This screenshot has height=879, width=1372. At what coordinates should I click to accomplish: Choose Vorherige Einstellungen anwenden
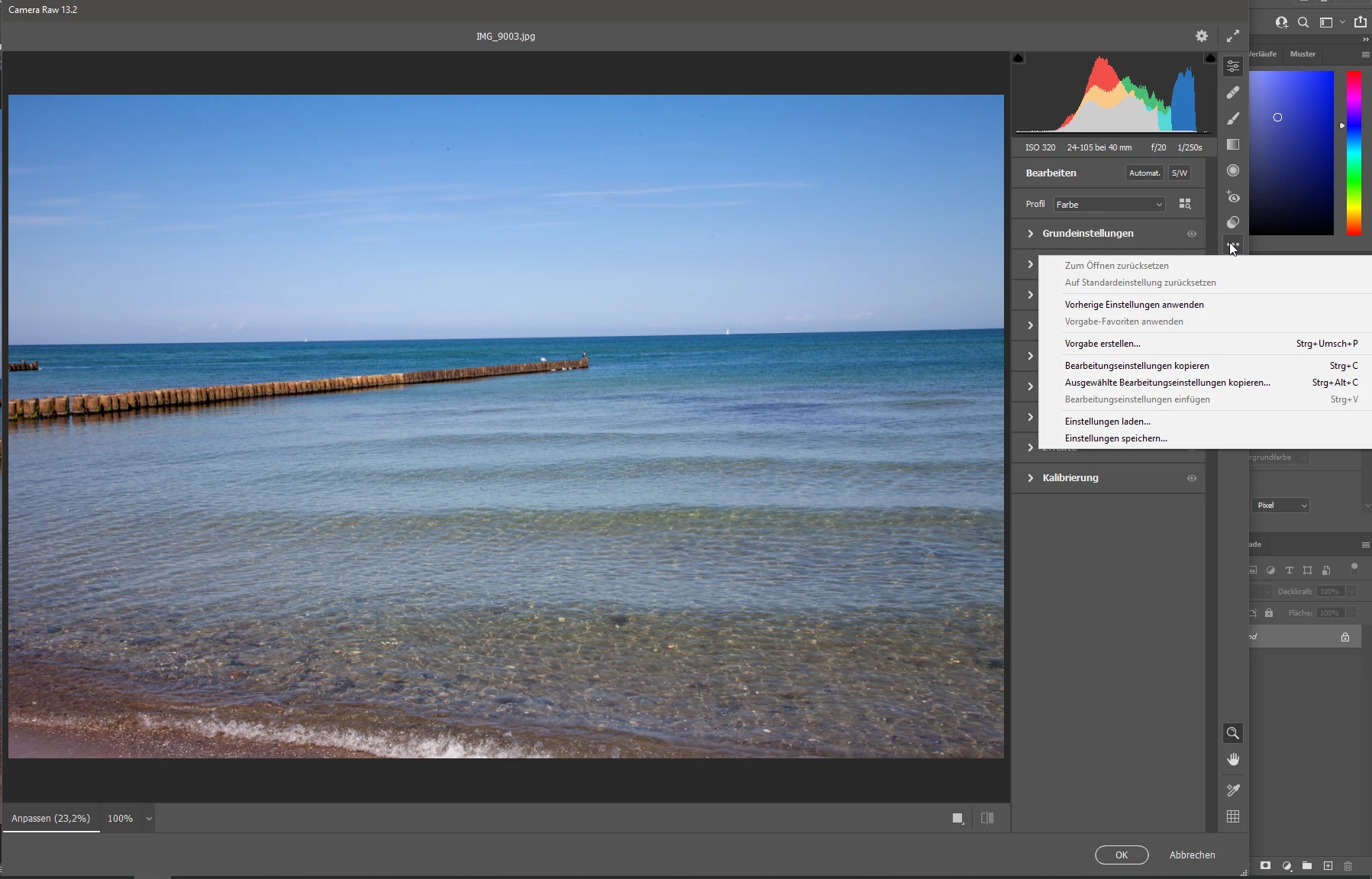(1134, 305)
